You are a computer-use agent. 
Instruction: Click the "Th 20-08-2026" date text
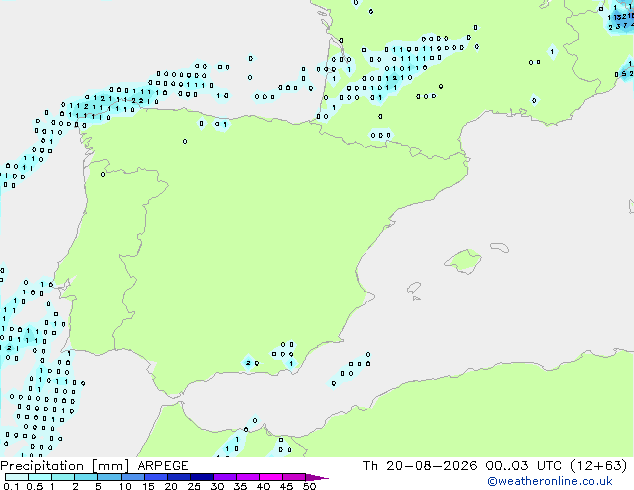pyautogui.click(x=420, y=466)
